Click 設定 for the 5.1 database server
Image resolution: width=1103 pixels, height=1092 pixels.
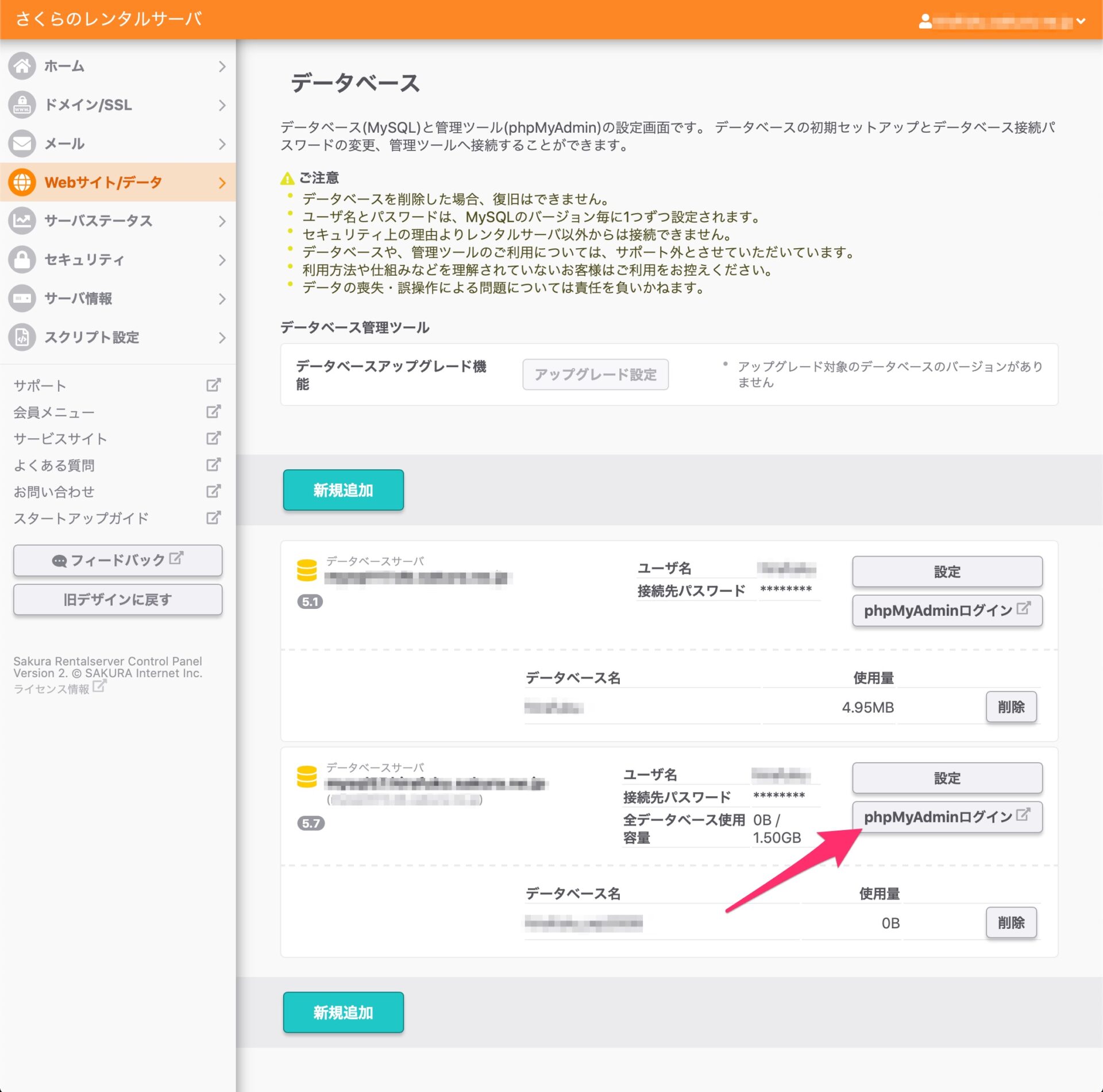pyautogui.click(x=947, y=572)
